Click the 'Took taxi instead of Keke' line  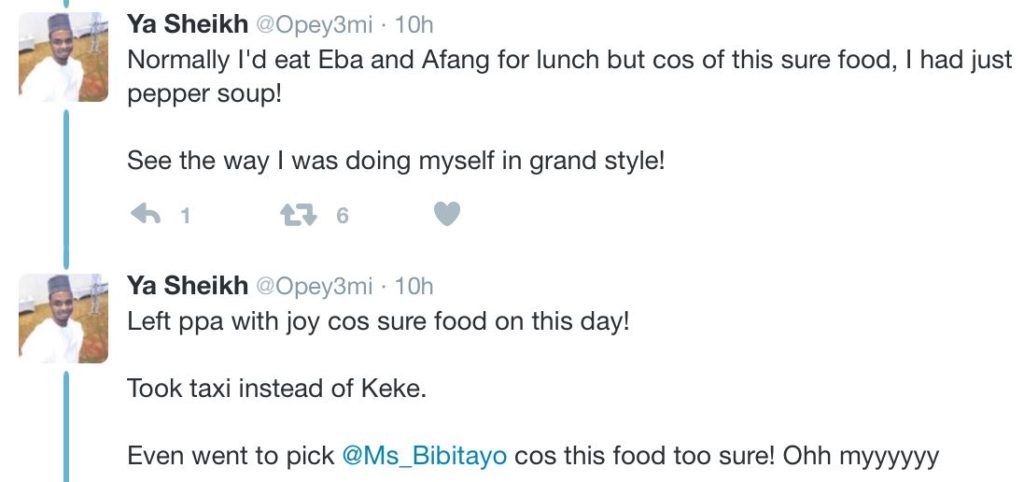(277, 389)
